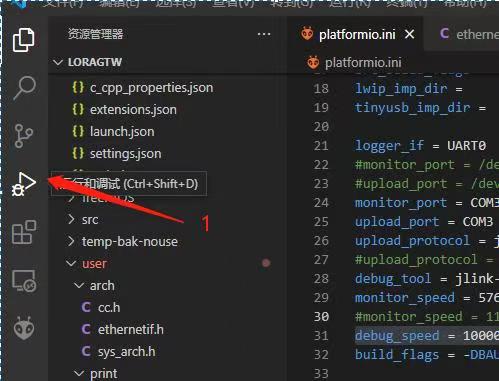Click the Explorer more actions ellipsis

[264, 34]
